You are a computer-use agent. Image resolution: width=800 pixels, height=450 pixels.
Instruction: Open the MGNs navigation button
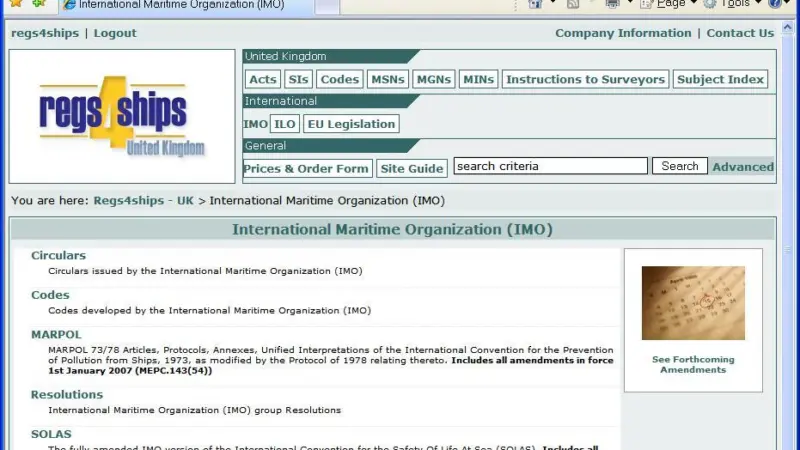(434, 80)
